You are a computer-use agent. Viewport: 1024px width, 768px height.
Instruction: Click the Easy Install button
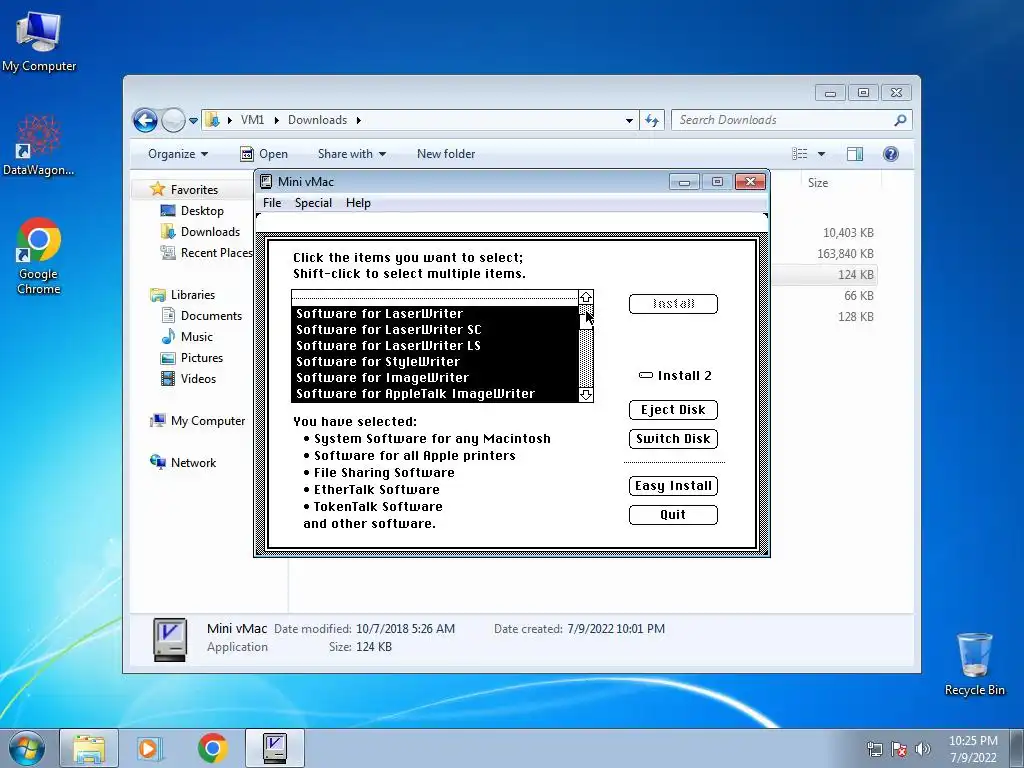tap(673, 486)
